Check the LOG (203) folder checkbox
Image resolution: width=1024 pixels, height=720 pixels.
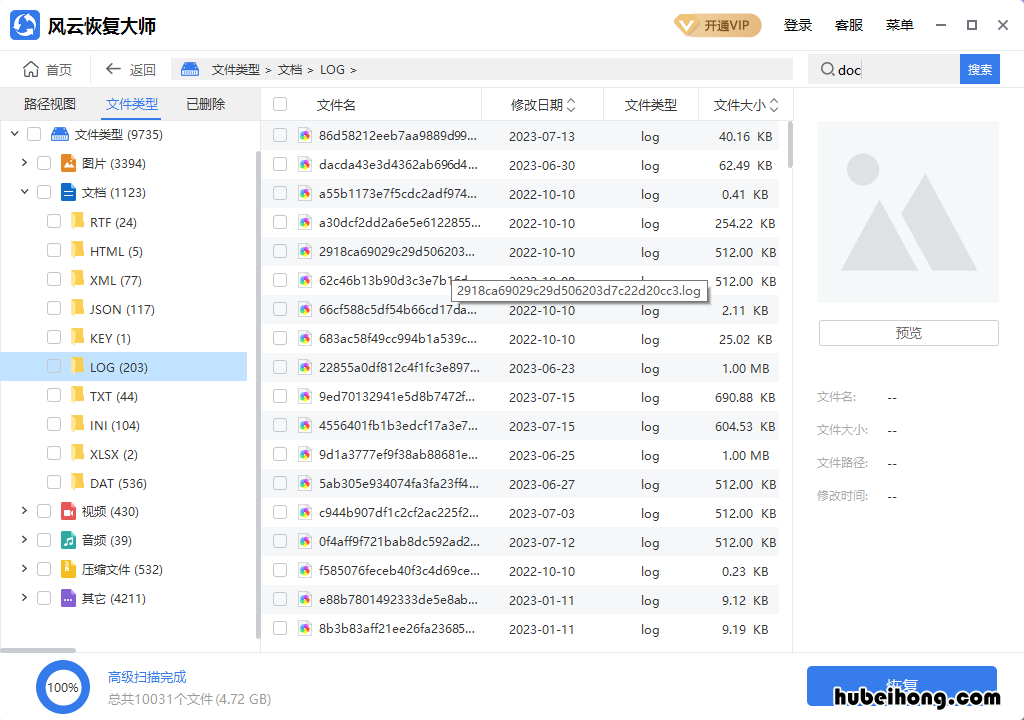point(54,366)
